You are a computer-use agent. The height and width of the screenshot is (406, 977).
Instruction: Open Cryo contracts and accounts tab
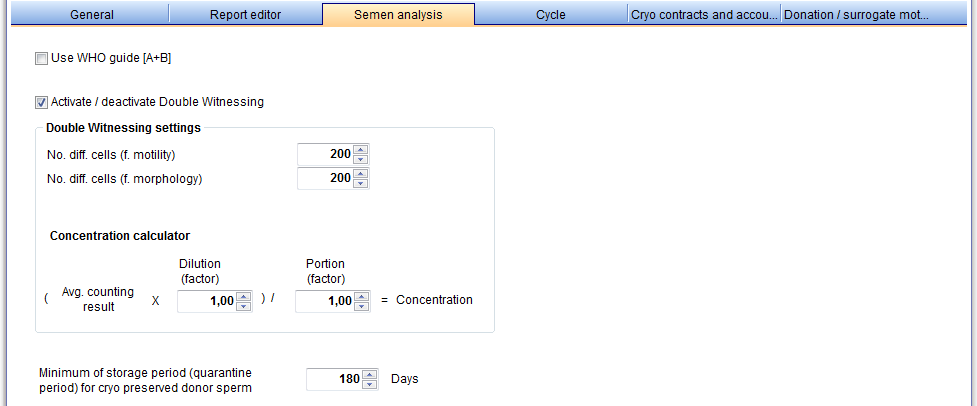coord(705,15)
